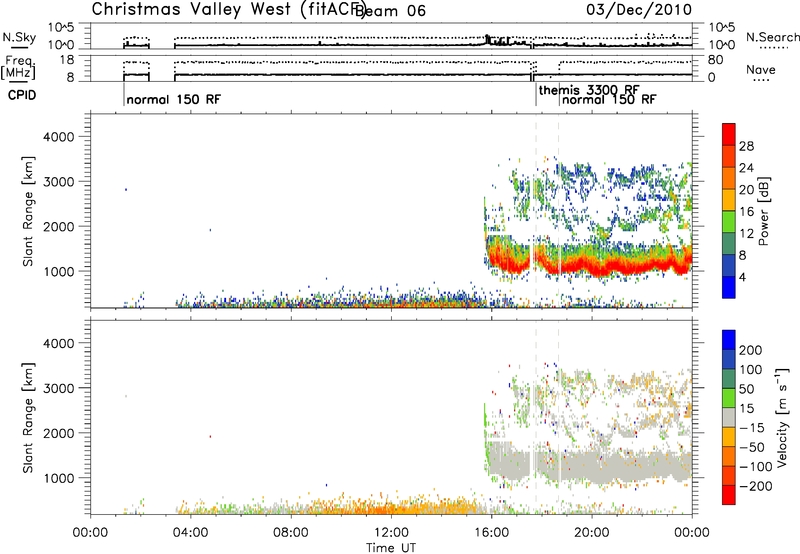The width and height of the screenshot is (800, 554).
Task: Click the gray -15 to 15 velocity swatch
Action: point(729,417)
